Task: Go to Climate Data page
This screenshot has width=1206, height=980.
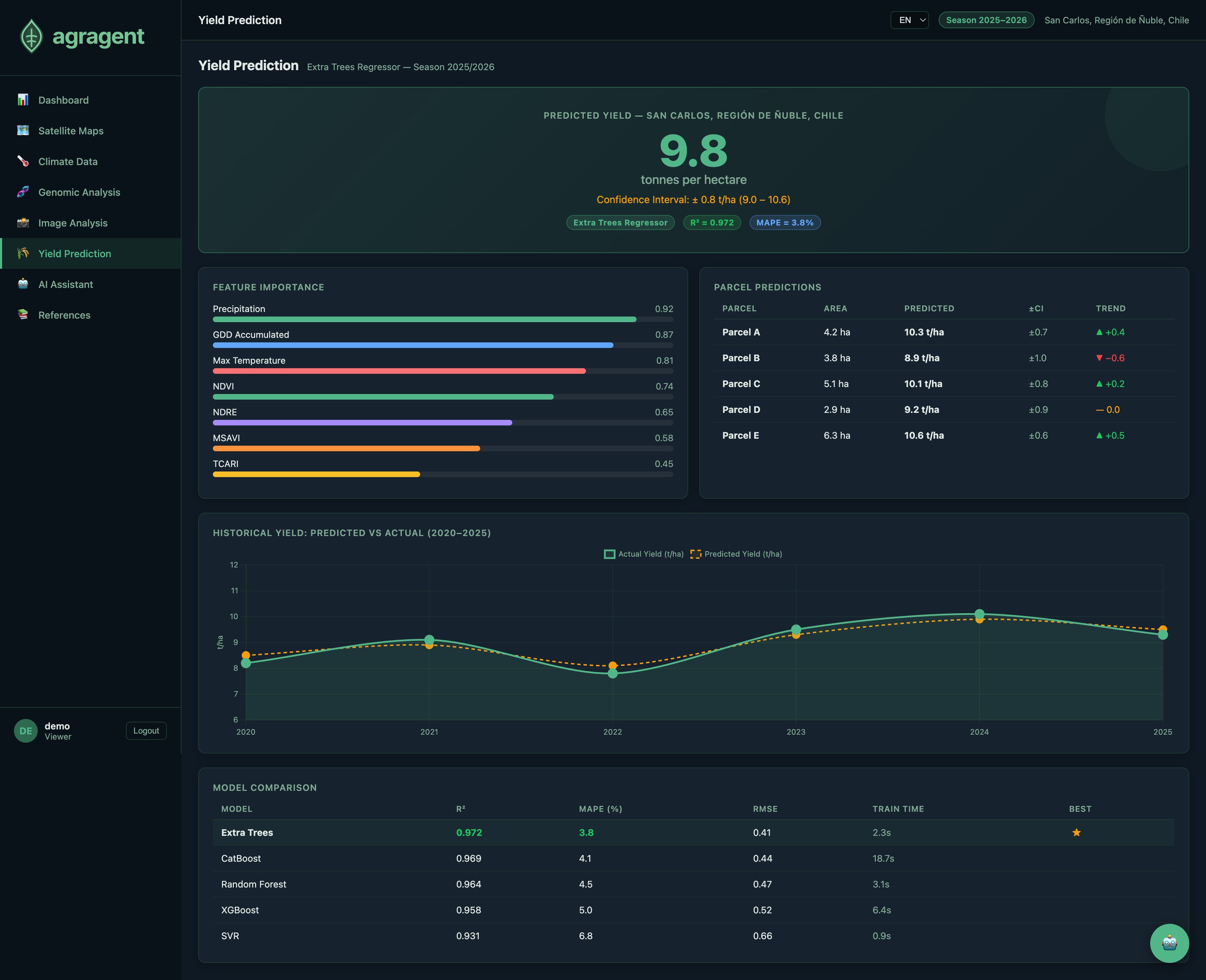Action: [68, 162]
